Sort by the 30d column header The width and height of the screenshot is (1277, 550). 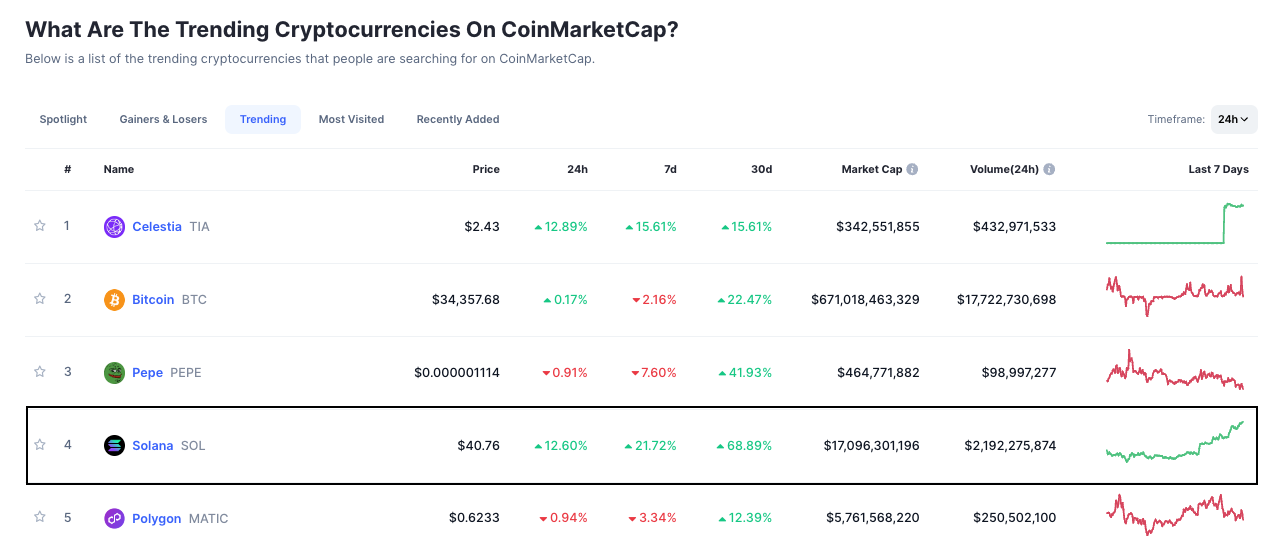pyautogui.click(x=761, y=170)
